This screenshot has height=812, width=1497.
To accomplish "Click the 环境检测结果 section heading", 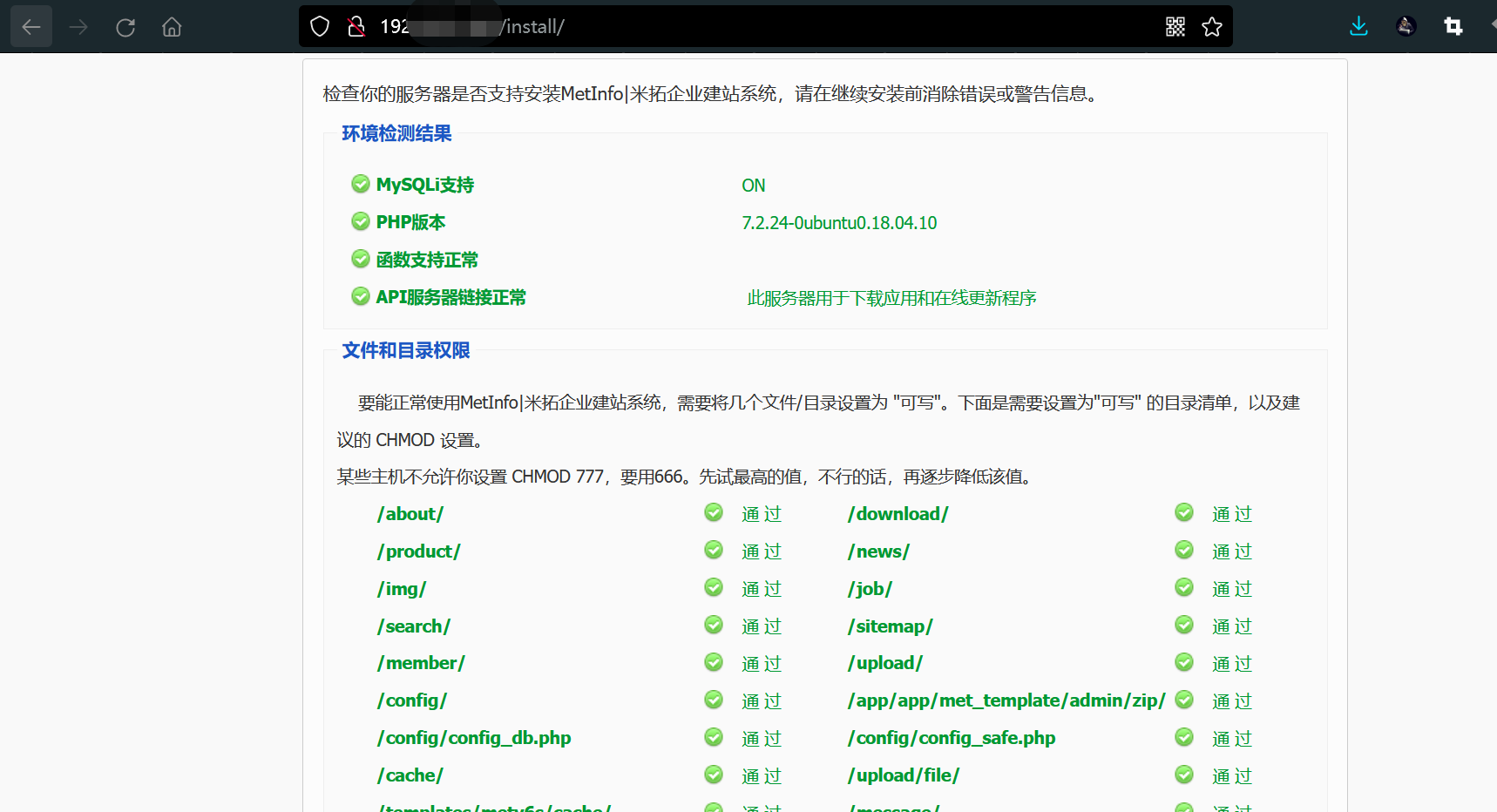I will (x=396, y=133).
